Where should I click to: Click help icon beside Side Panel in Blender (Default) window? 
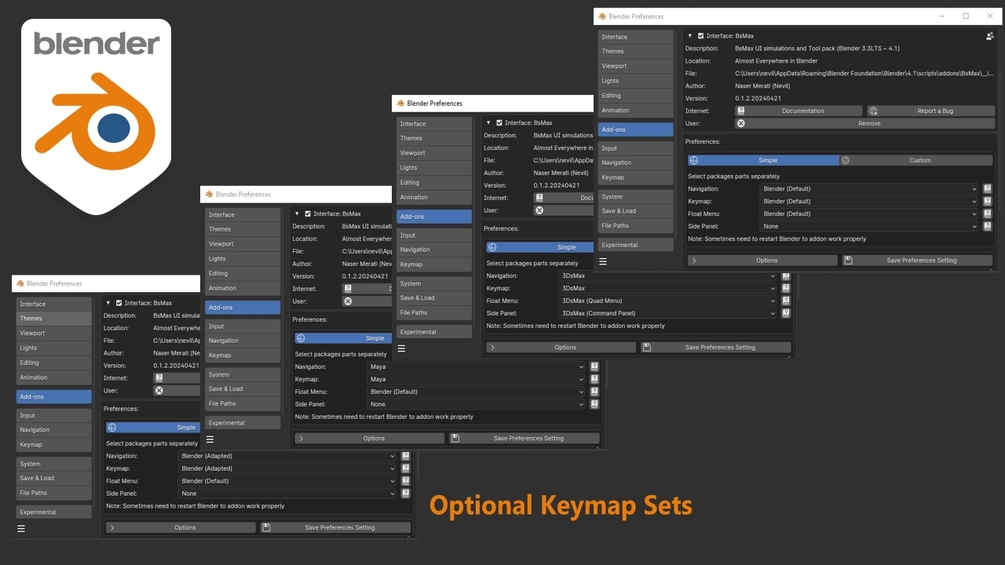click(x=987, y=226)
